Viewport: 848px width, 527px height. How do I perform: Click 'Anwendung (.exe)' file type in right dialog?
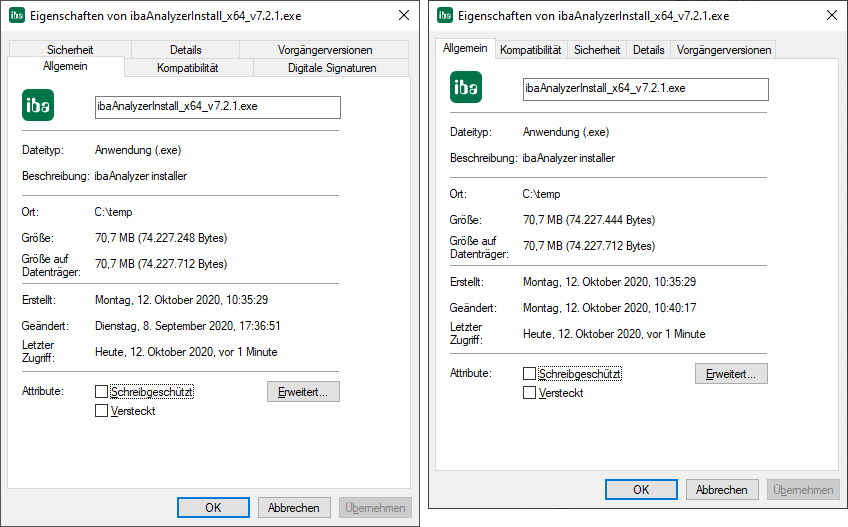566,132
